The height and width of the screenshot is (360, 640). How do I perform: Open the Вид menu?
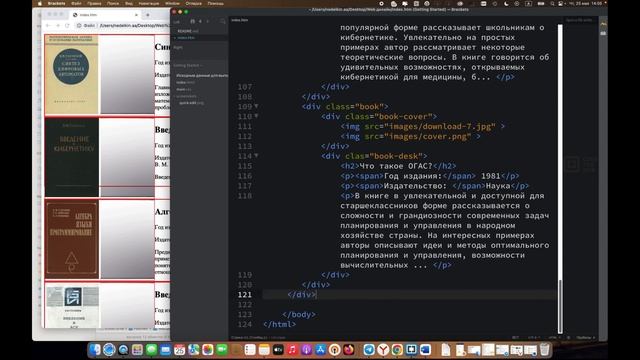coord(129,3)
